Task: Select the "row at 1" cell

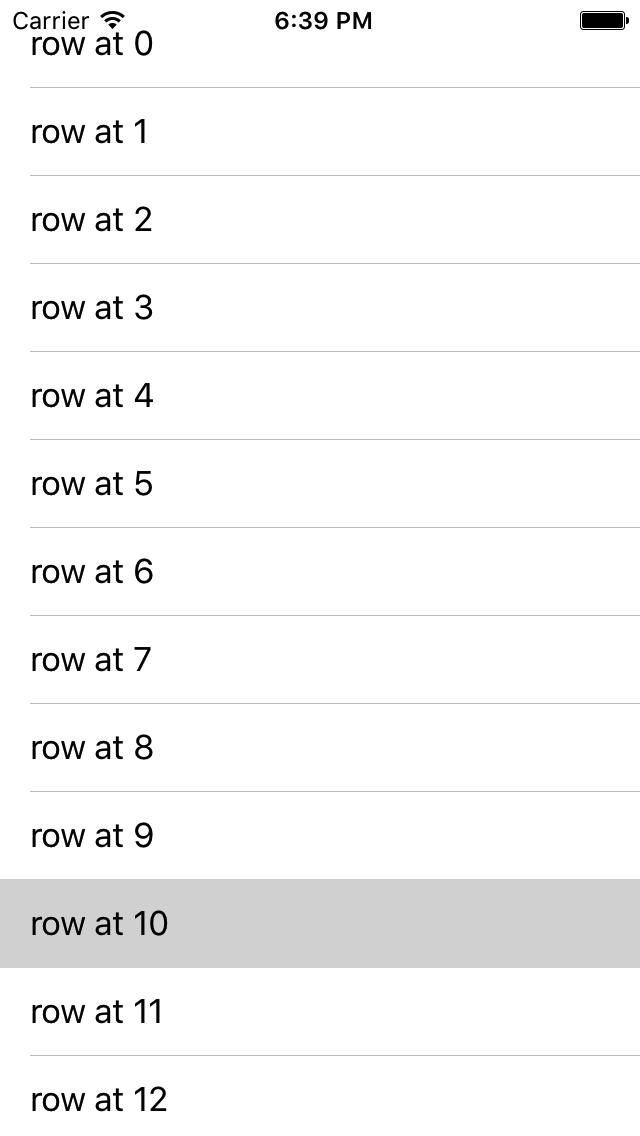Action: pos(320,132)
